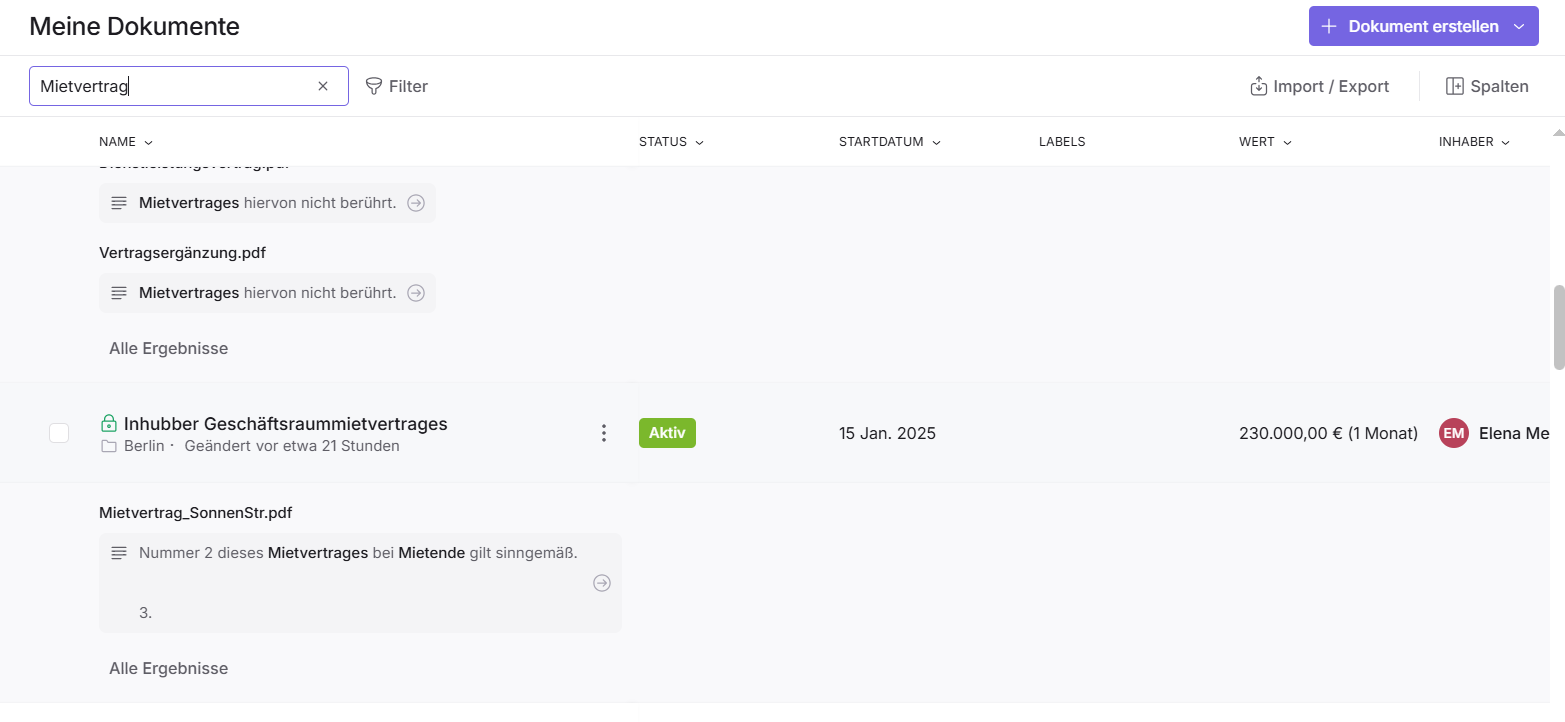
Task: Go to match in Vertragsergänzung.pdf via arrow icon
Action: click(x=416, y=293)
